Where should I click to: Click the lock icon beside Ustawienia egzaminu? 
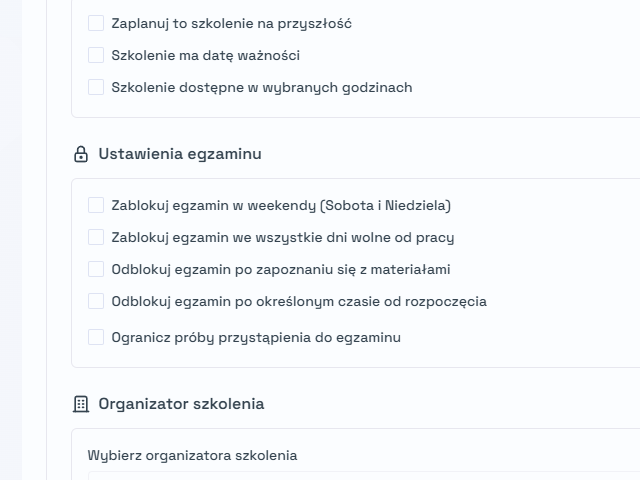pos(81,154)
